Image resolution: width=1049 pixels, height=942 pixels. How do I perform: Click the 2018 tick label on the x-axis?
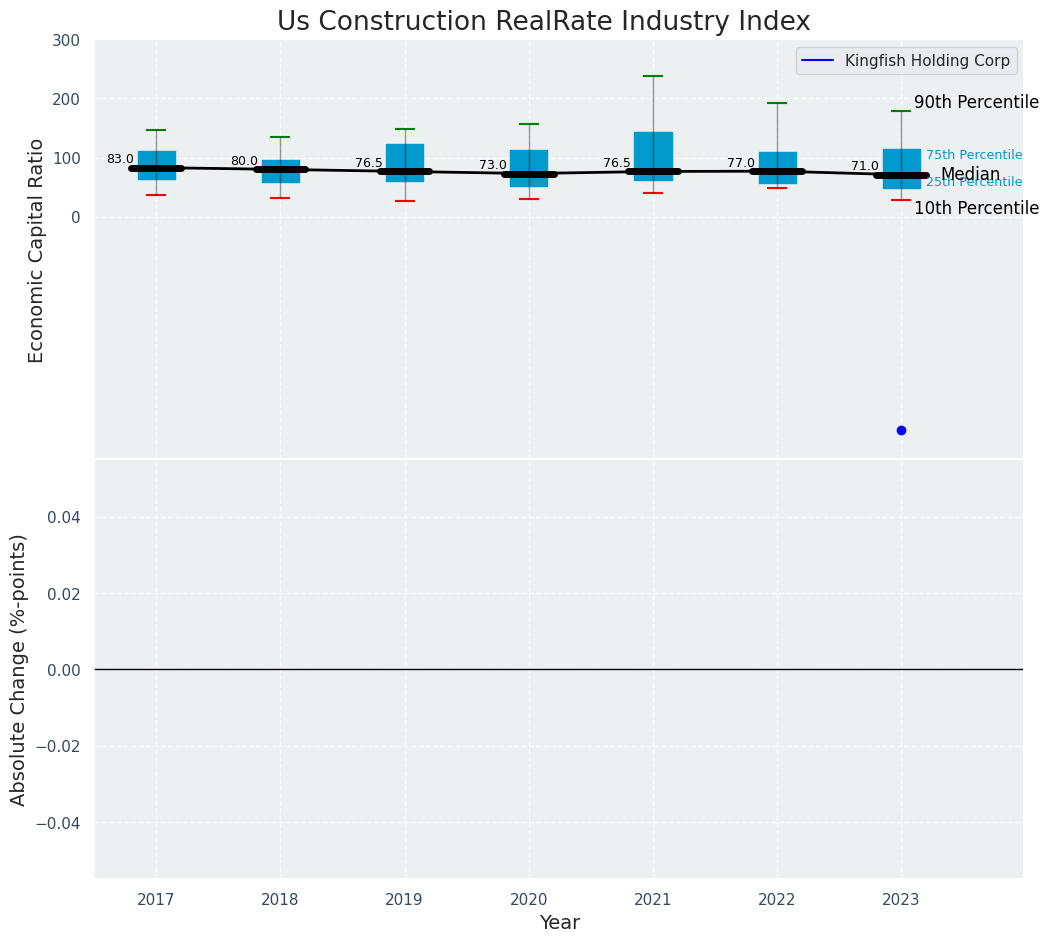tap(280, 900)
